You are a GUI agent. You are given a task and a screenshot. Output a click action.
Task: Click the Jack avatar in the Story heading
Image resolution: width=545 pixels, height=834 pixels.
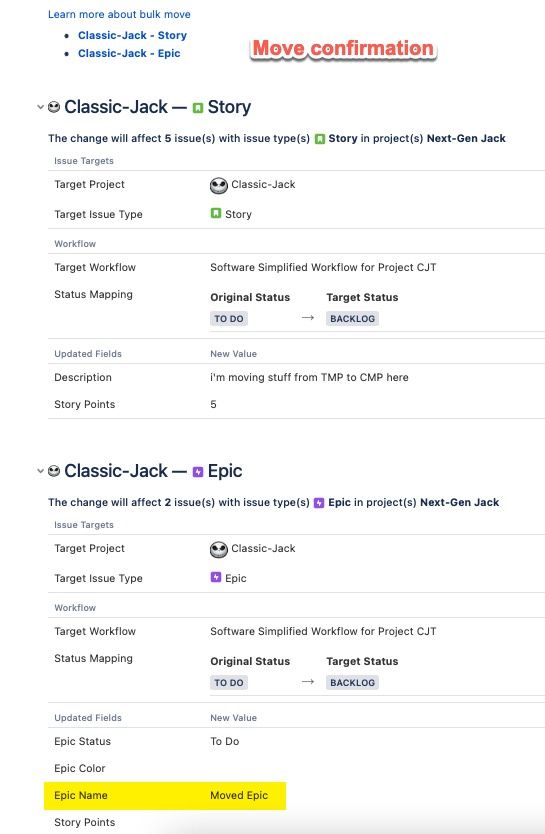[x=54, y=107]
